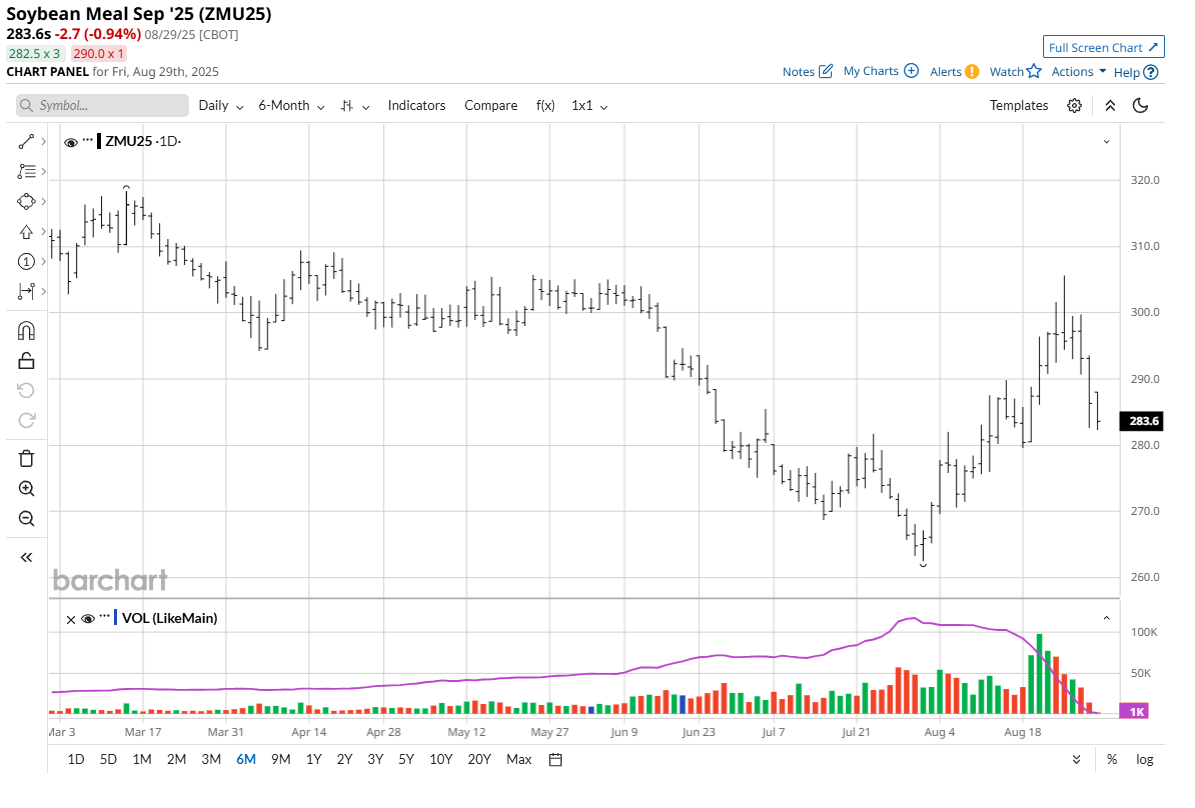Viewport: 1195px width, 808px height.
Task: Open the chart type dropdown
Action: click(355, 106)
